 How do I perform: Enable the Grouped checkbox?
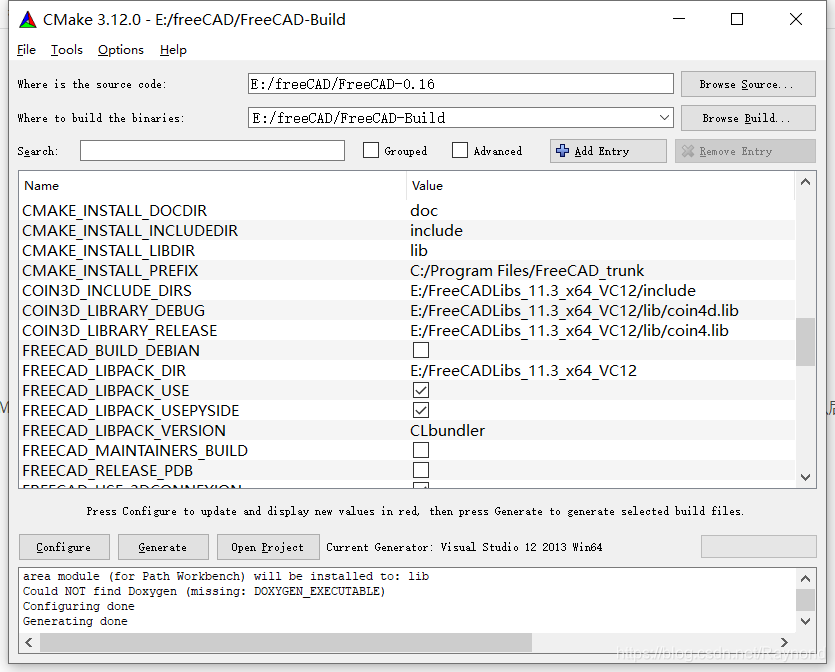click(x=371, y=150)
